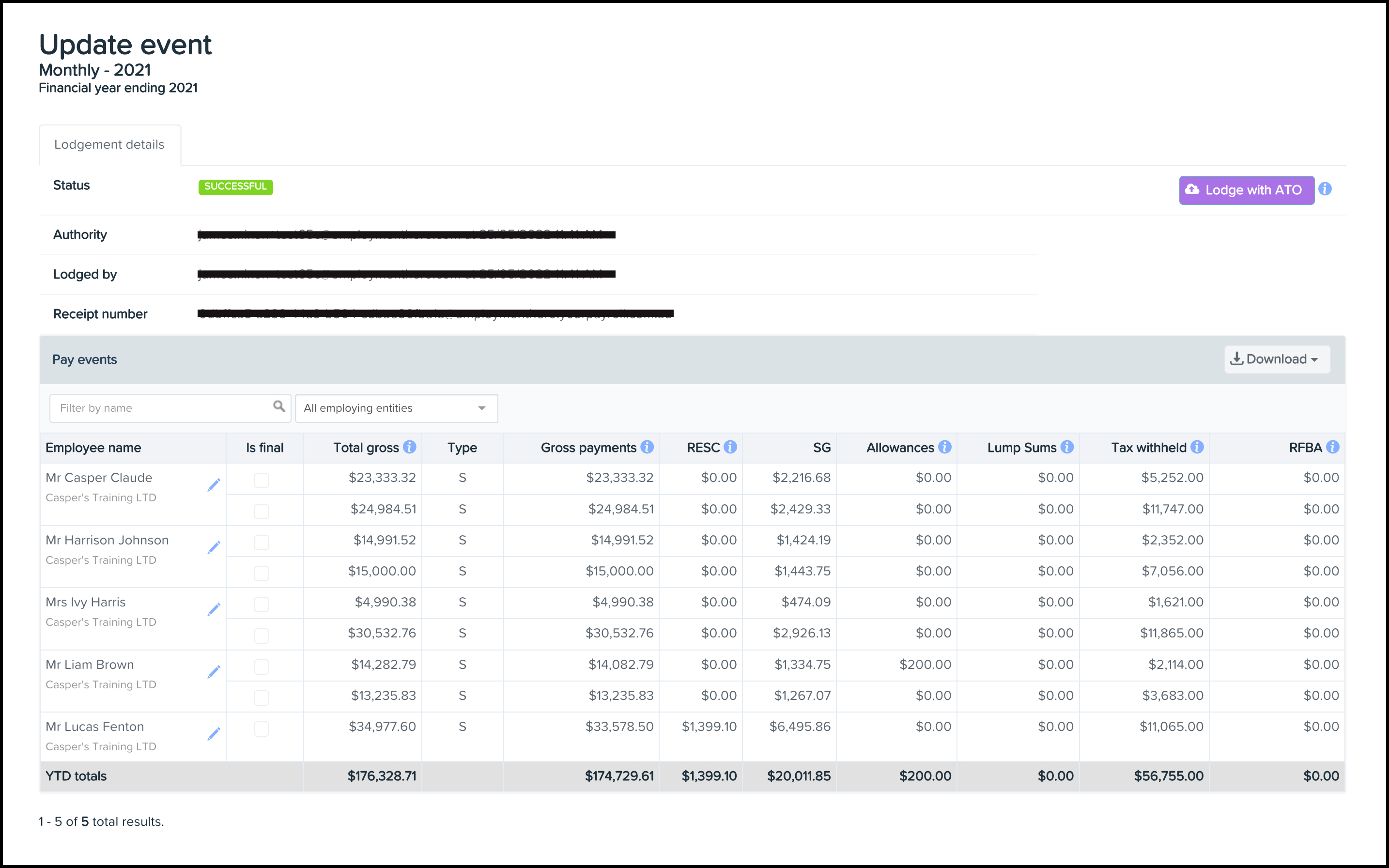Click edit pencil for Mr Harrison Johnson
Screen dimensions: 1389x868
pyautogui.click(x=214, y=548)
